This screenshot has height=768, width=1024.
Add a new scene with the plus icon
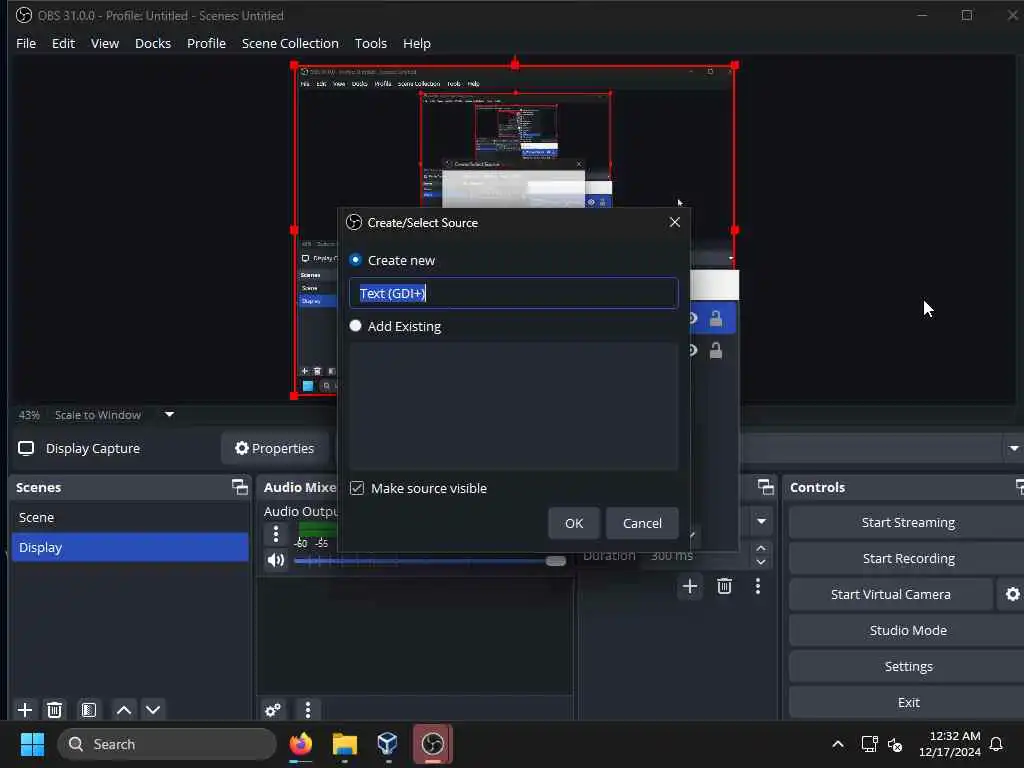tap(25, 709)
